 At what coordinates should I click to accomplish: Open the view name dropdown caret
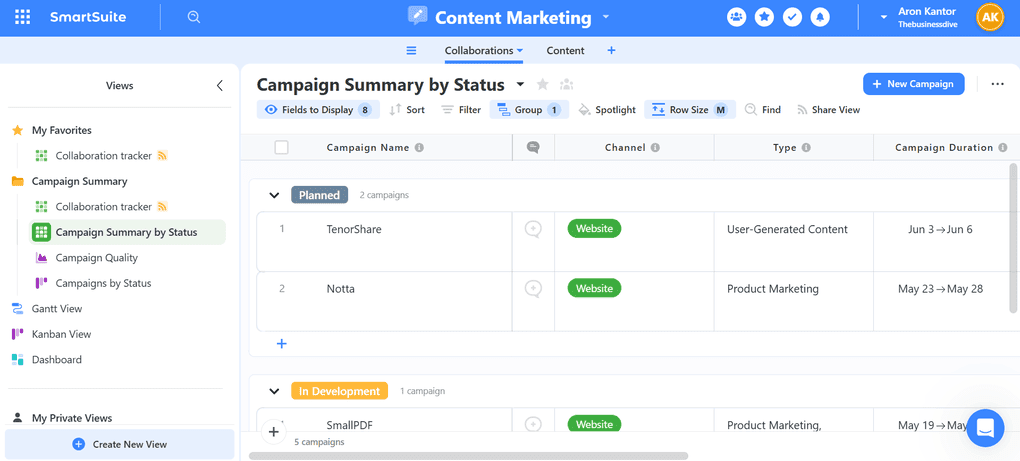pyautogui.click(x=520, y=85)
